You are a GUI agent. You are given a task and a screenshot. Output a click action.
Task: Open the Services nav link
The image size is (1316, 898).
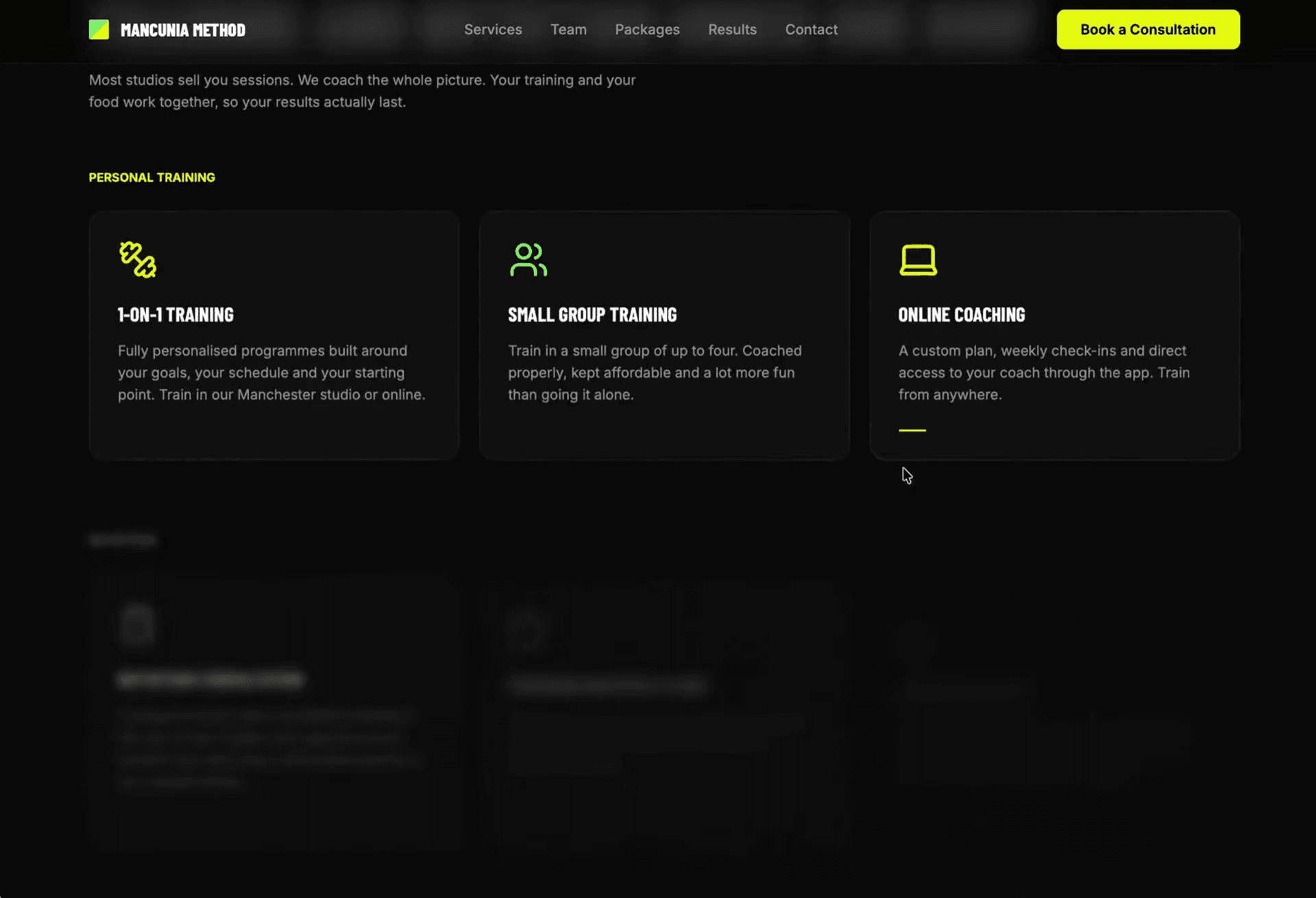click(x=493, y=29)
